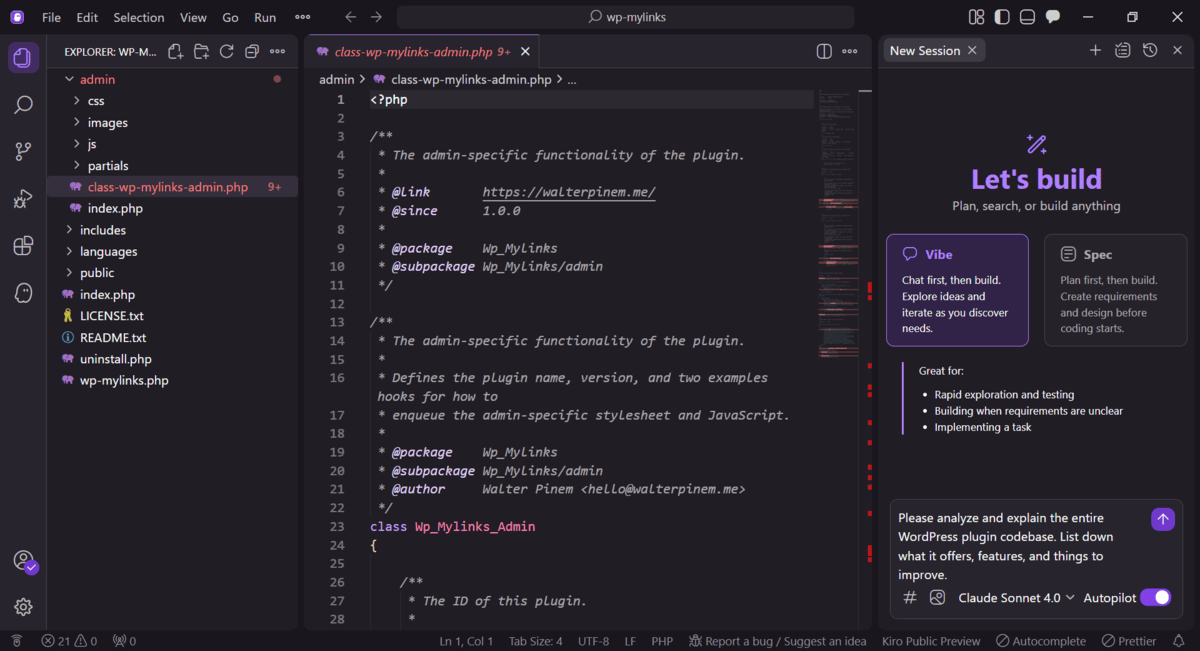
Task: Open the Extensions view
Action: click(x=23, y=246)
